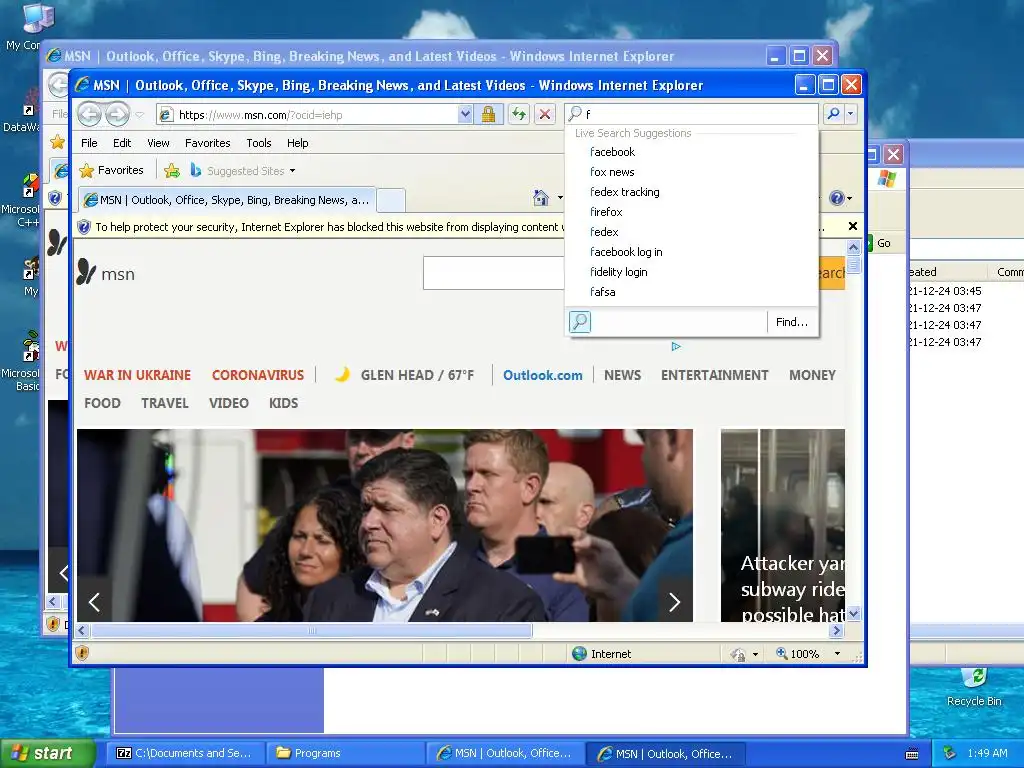Screen dimensions: 1024x768
Task: Click the blue Help question mark icon
Action: tap(837, 198)
